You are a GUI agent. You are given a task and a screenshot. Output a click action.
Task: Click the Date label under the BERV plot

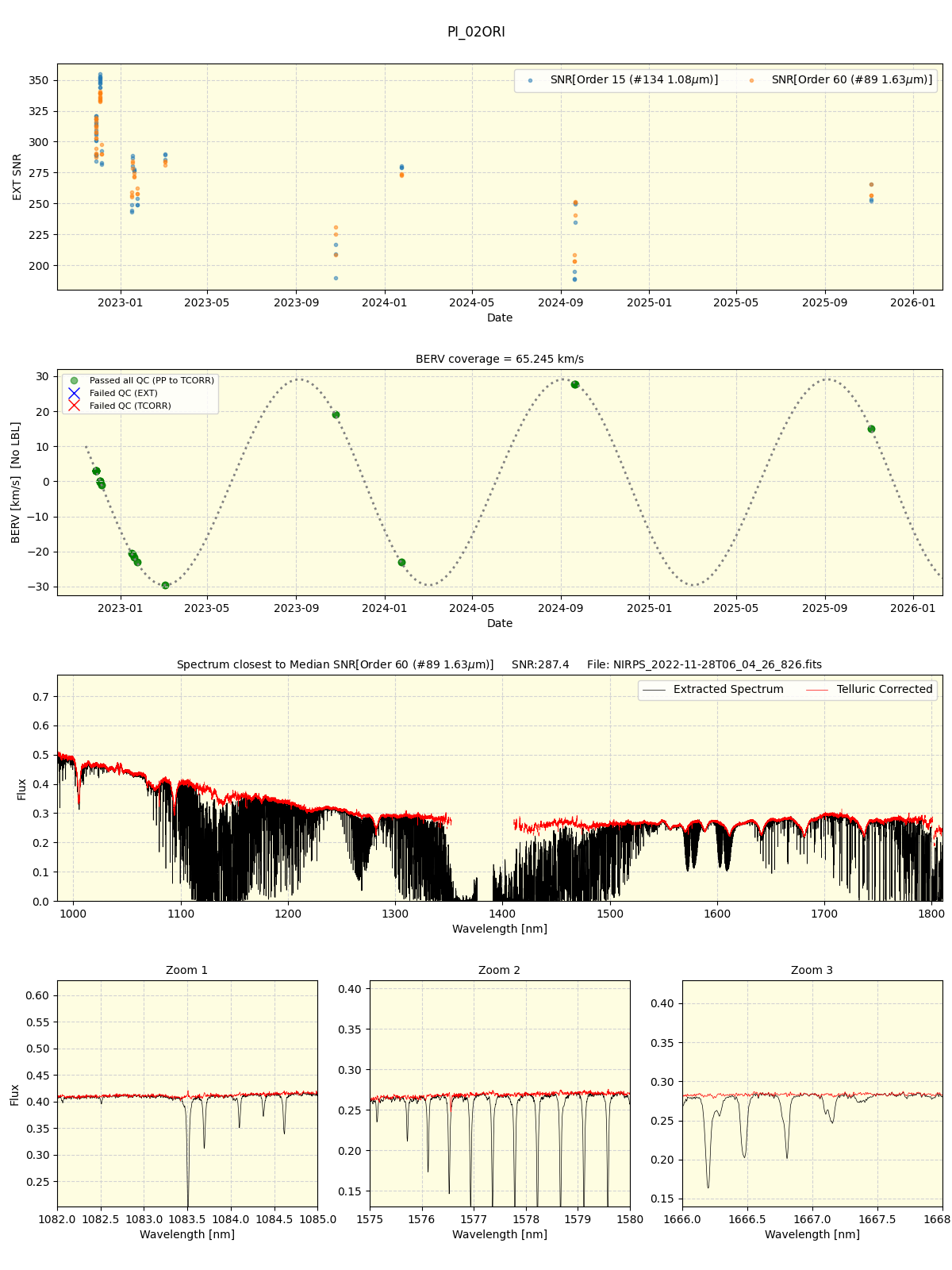tap(500, 623)
